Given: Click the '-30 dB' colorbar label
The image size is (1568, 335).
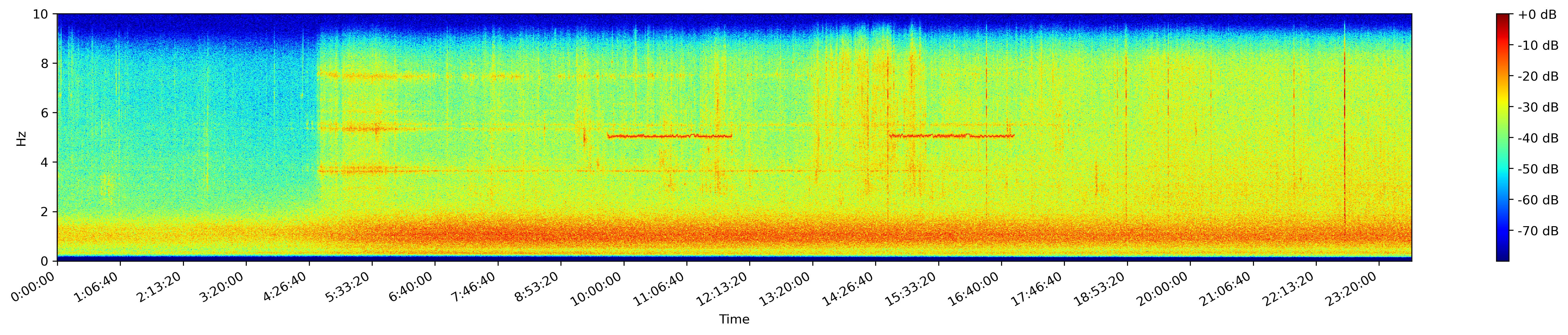Looking at the screenshot, I should [1539, 108].
